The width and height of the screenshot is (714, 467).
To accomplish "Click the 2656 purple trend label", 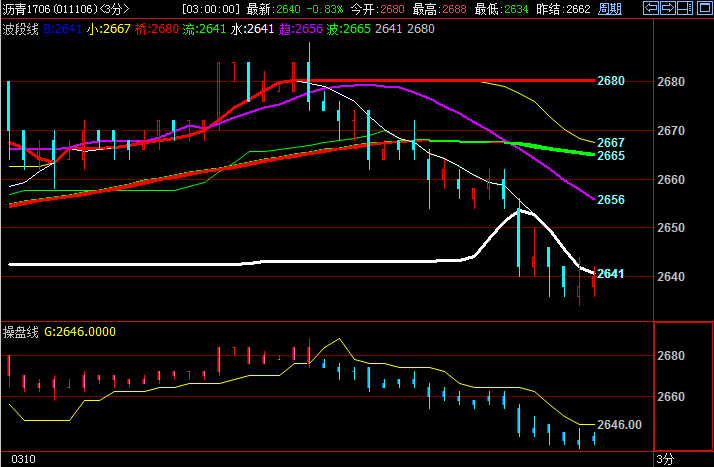I will (610, 200).
